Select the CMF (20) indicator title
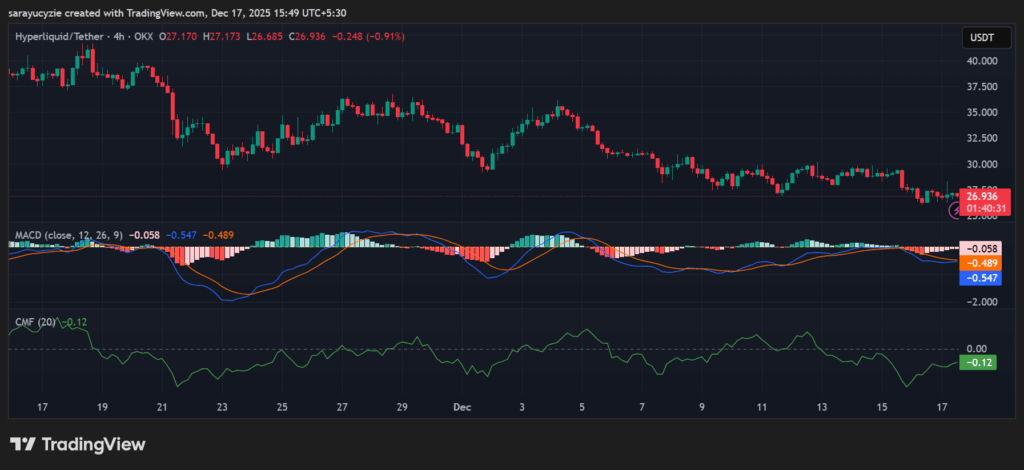The width and height of the screenshot is (1024, 470). pos(34,322)
